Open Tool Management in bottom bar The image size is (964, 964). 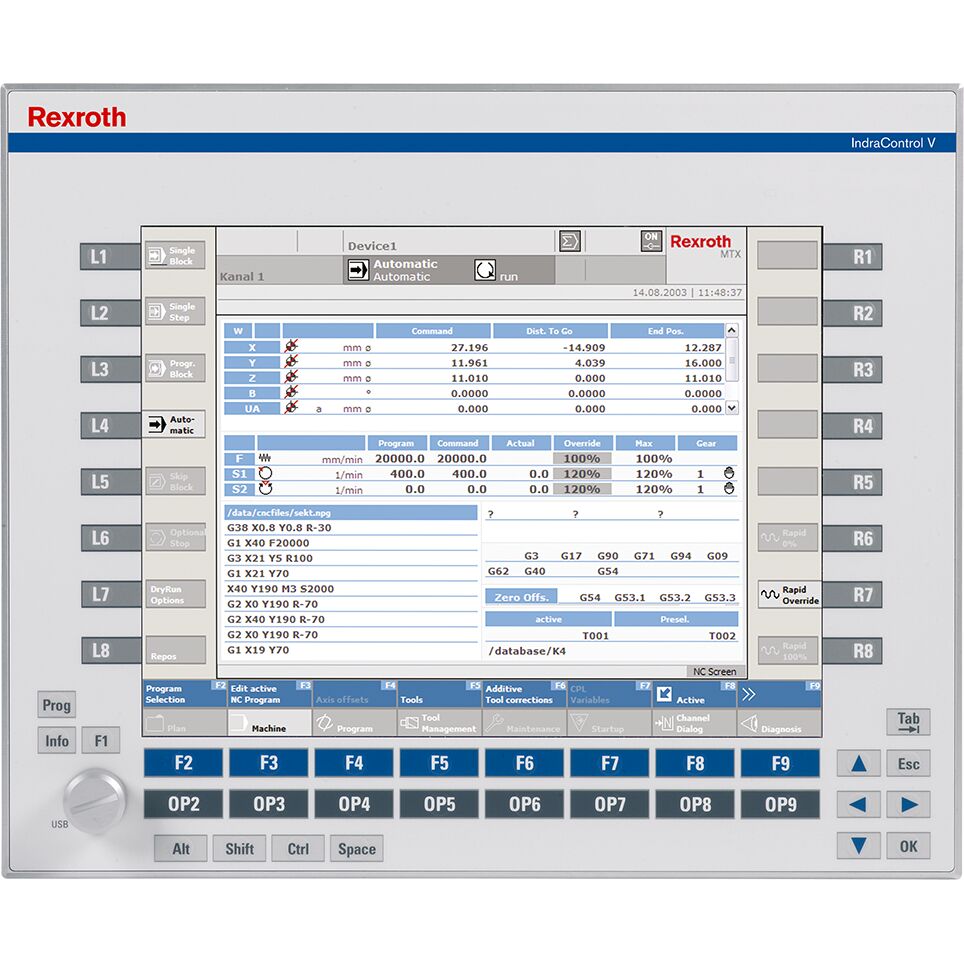439,723
